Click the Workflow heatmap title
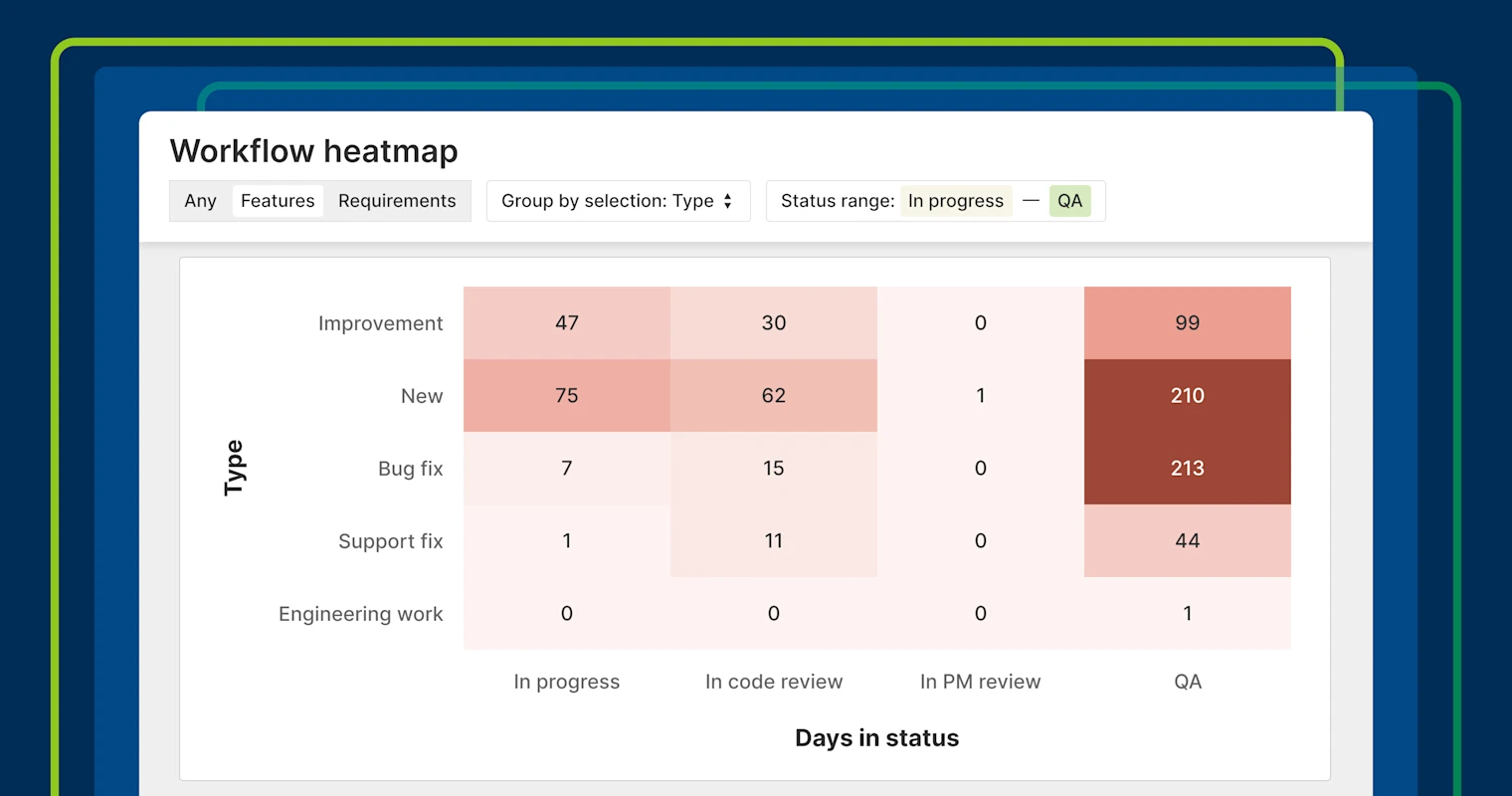Viewport: 1512px width, 796px height. pos(313,151)
